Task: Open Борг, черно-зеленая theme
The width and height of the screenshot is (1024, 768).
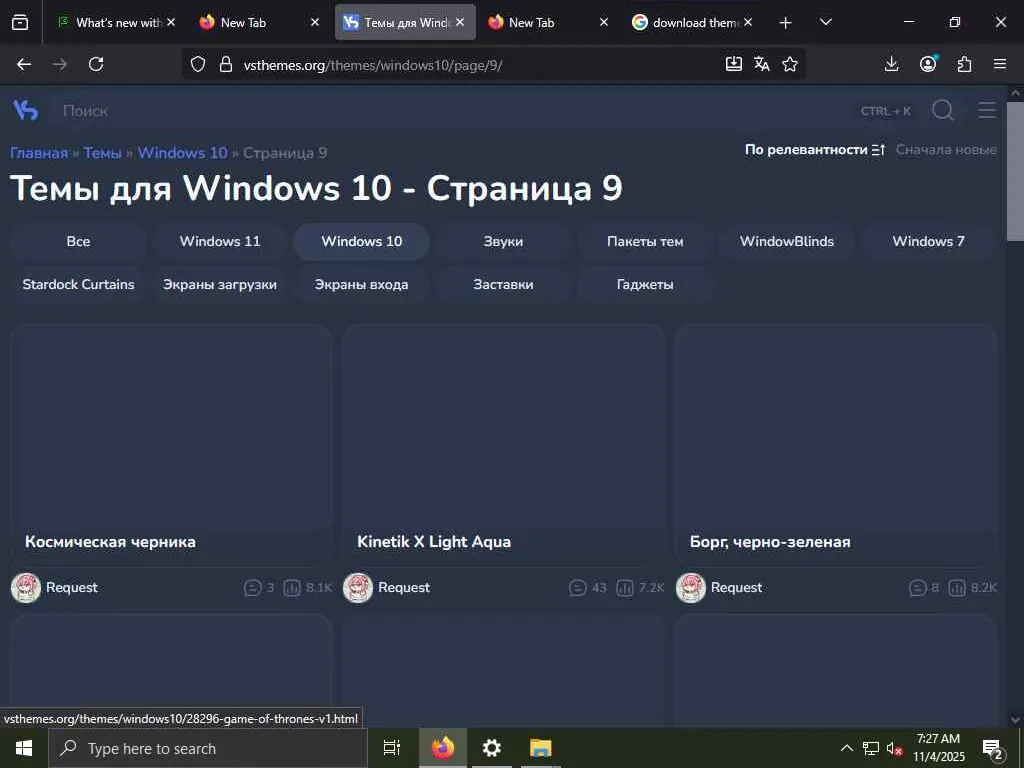Action: (770, 542)
